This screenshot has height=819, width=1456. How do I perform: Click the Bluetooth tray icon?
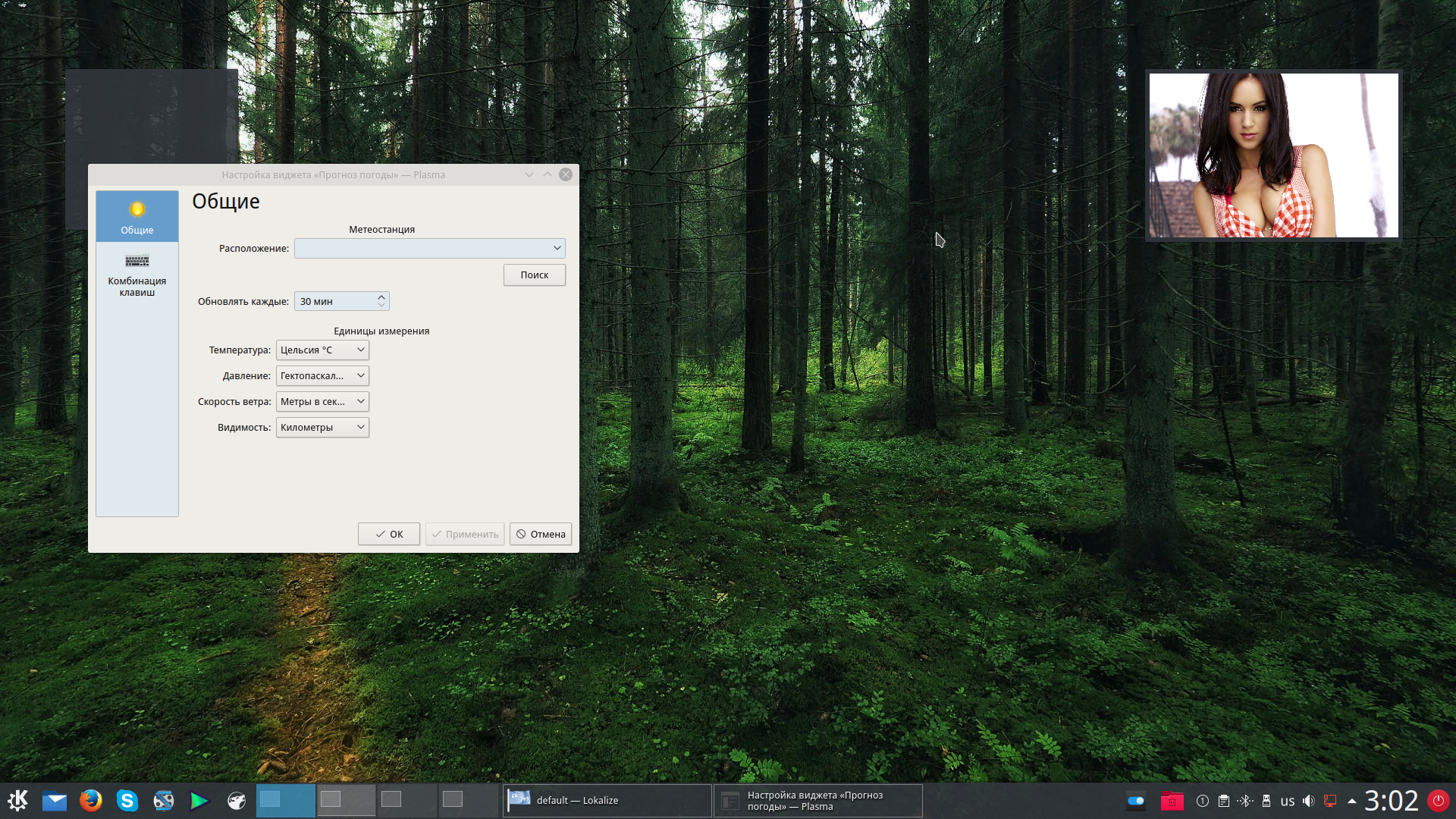[1244, 801]
